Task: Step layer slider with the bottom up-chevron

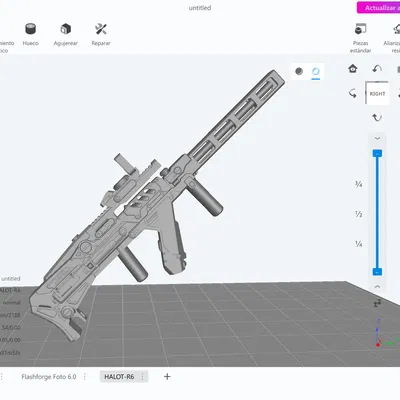Action: pos(377,286)
